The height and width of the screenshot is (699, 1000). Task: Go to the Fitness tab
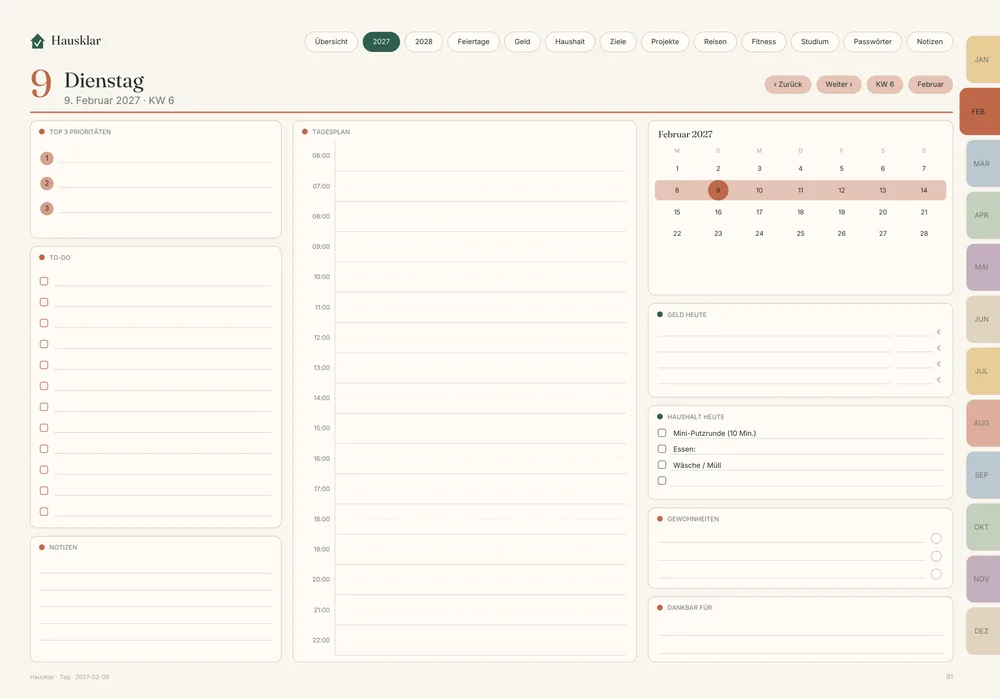(763, 42)
